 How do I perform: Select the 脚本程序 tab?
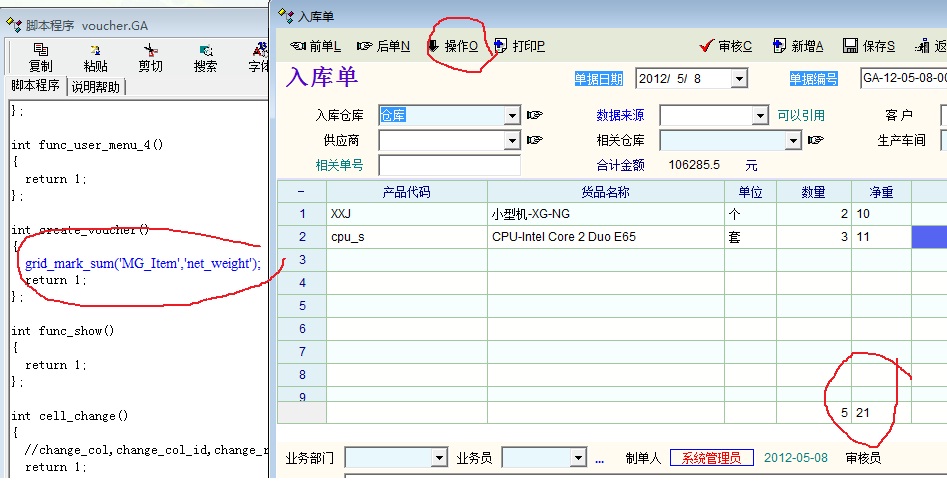point(35,86)
